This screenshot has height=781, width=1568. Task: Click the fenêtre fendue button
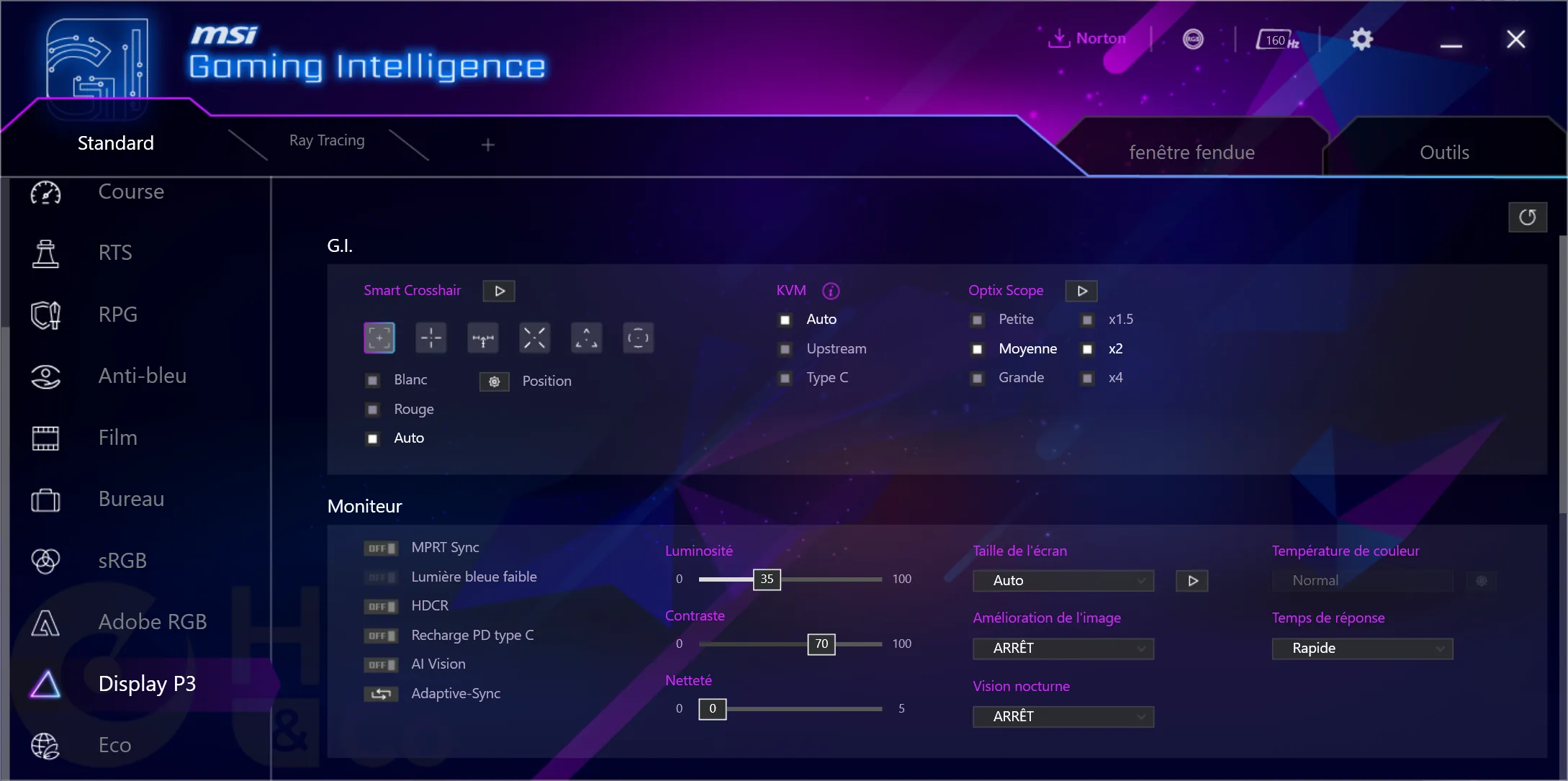click(x=1191, y=151)
